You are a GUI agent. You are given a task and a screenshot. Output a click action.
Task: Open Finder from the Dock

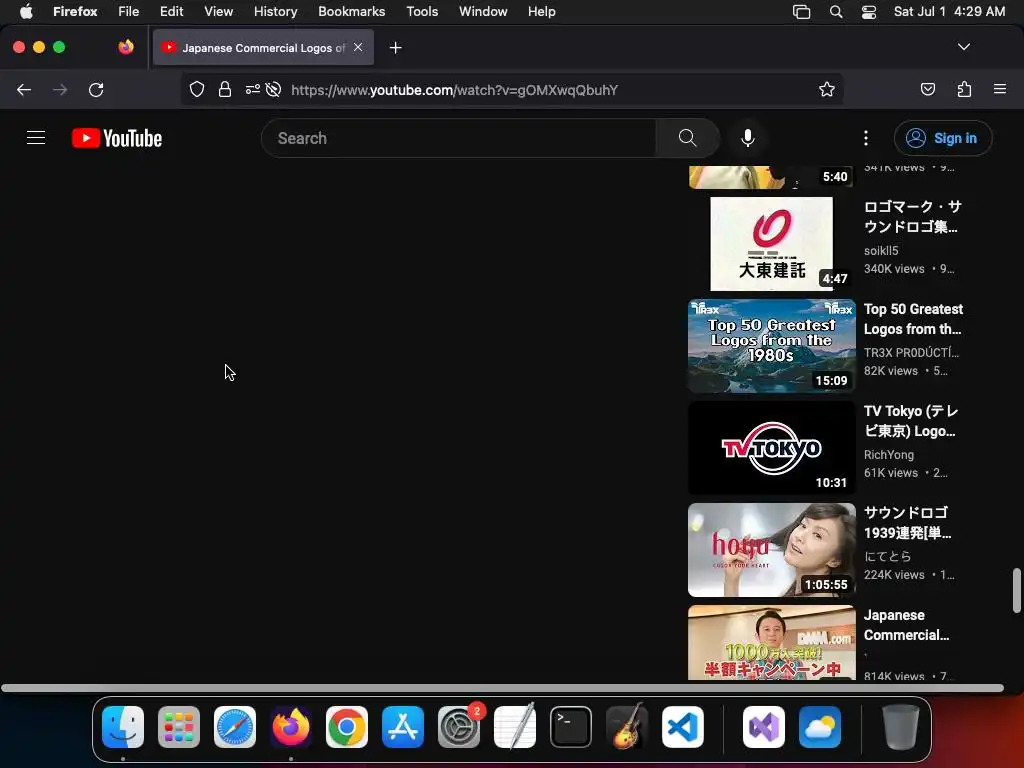[123, 727]
